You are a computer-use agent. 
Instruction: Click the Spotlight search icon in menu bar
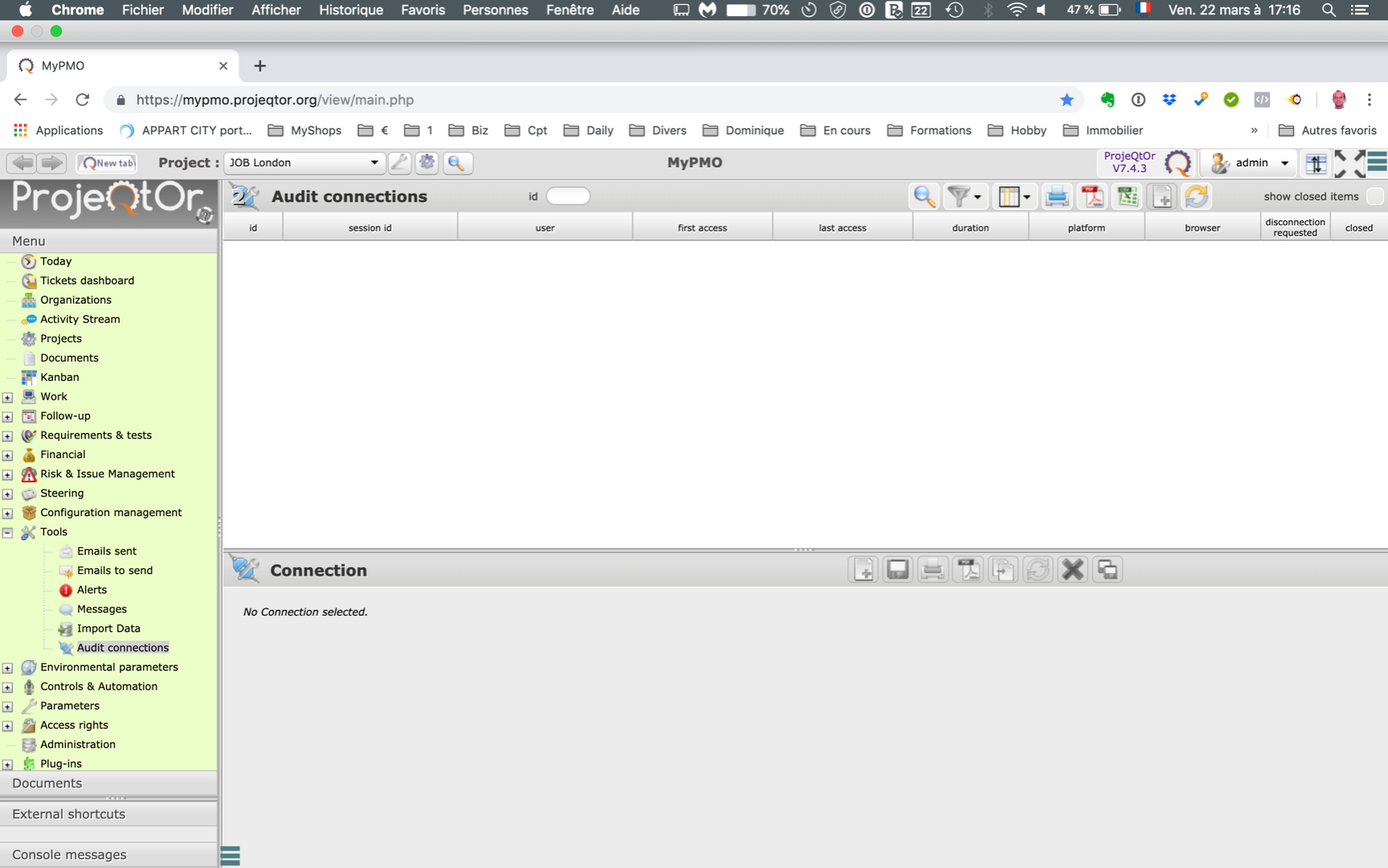(1329, 10)
